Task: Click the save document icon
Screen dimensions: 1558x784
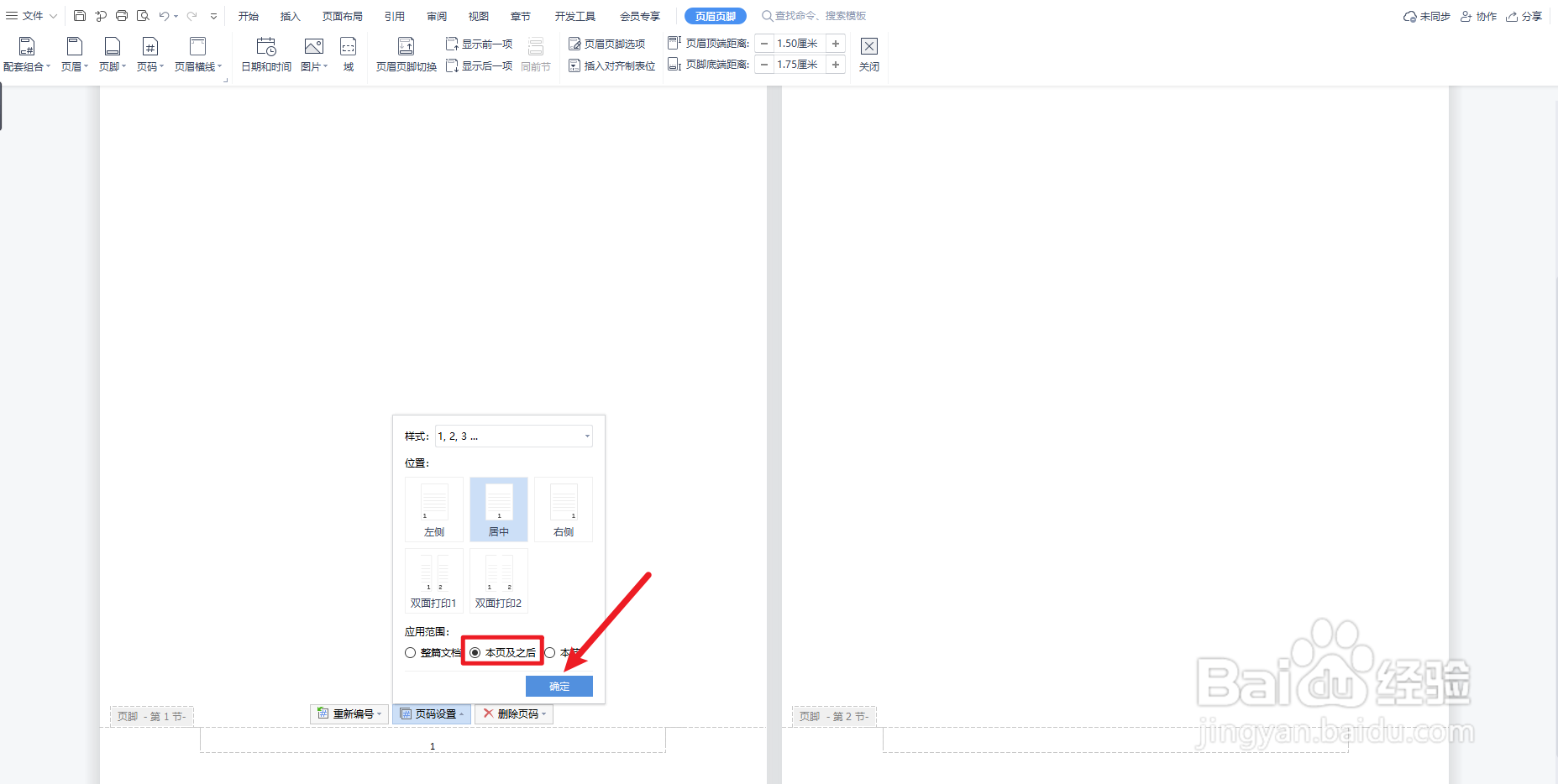Action: 80,16
